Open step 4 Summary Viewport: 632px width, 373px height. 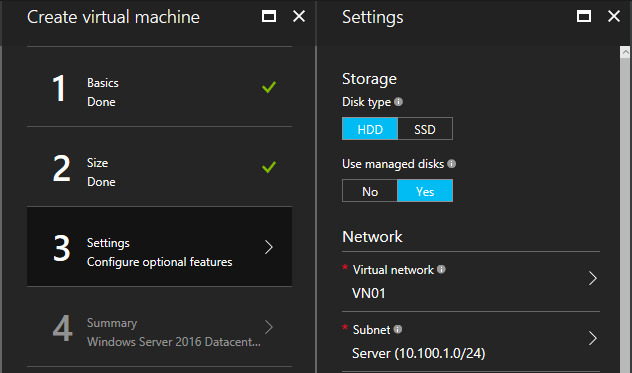pyautogui.click(x=160, y=327)
